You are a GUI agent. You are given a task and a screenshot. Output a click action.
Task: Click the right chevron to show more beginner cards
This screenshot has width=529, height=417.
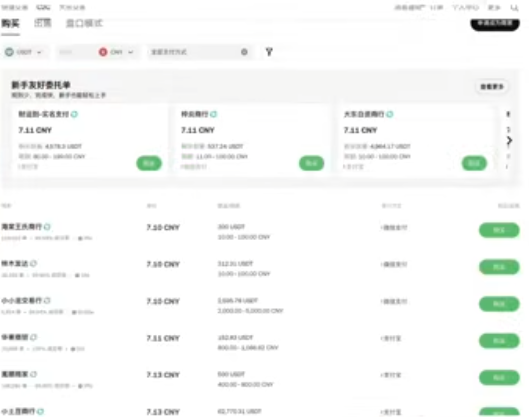[509, 140]
